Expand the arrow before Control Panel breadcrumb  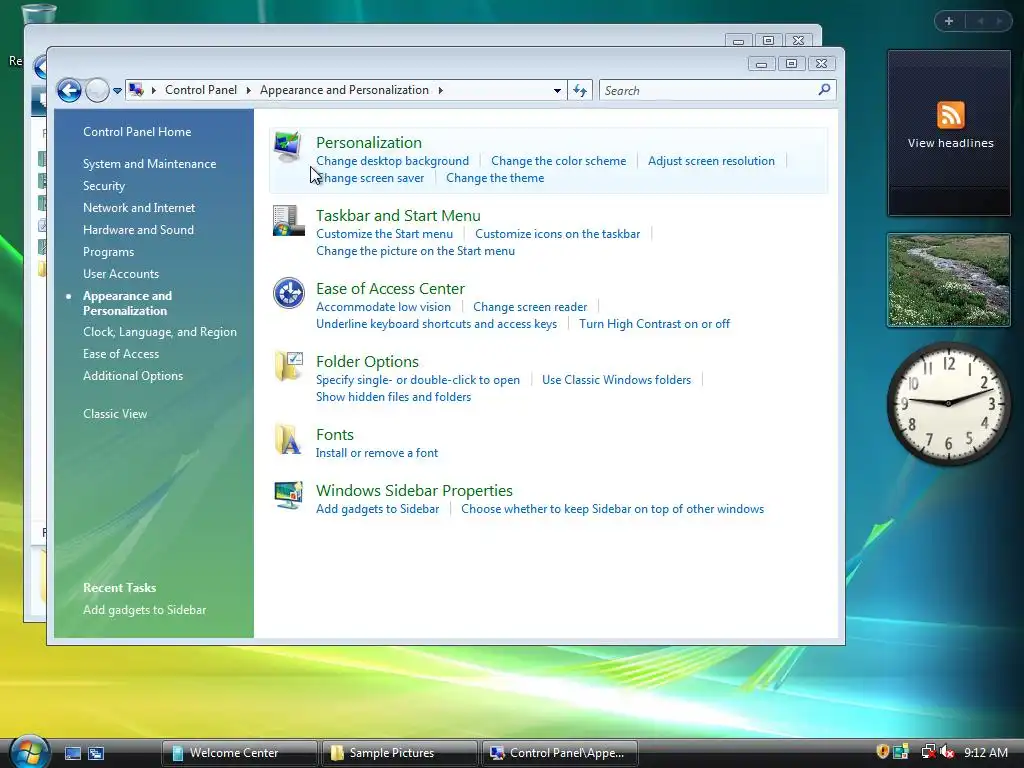click(154, 90)
